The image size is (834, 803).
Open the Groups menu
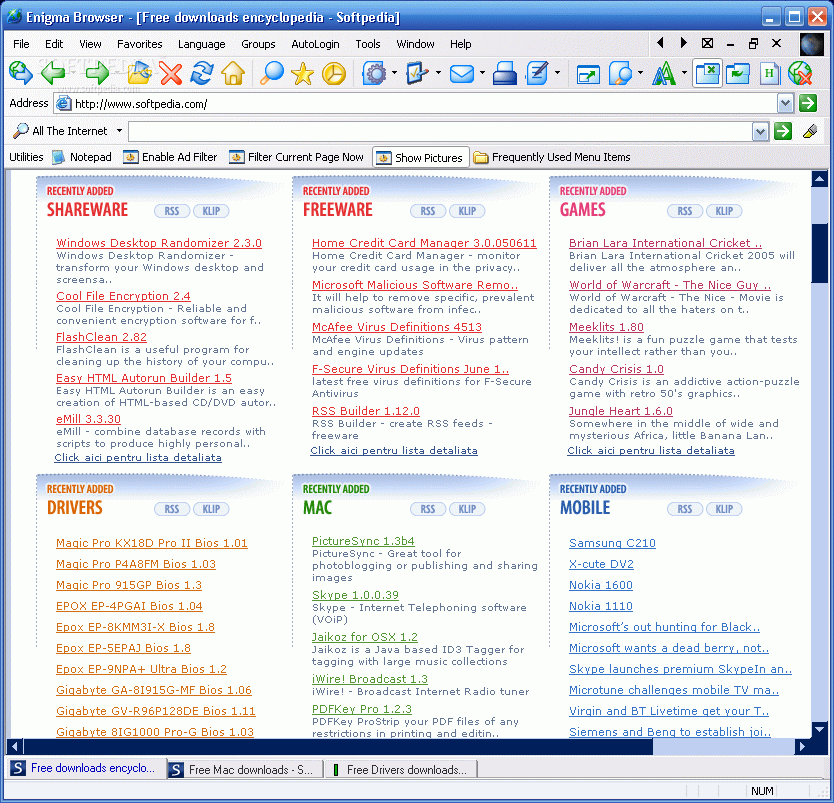pos(258,44)
